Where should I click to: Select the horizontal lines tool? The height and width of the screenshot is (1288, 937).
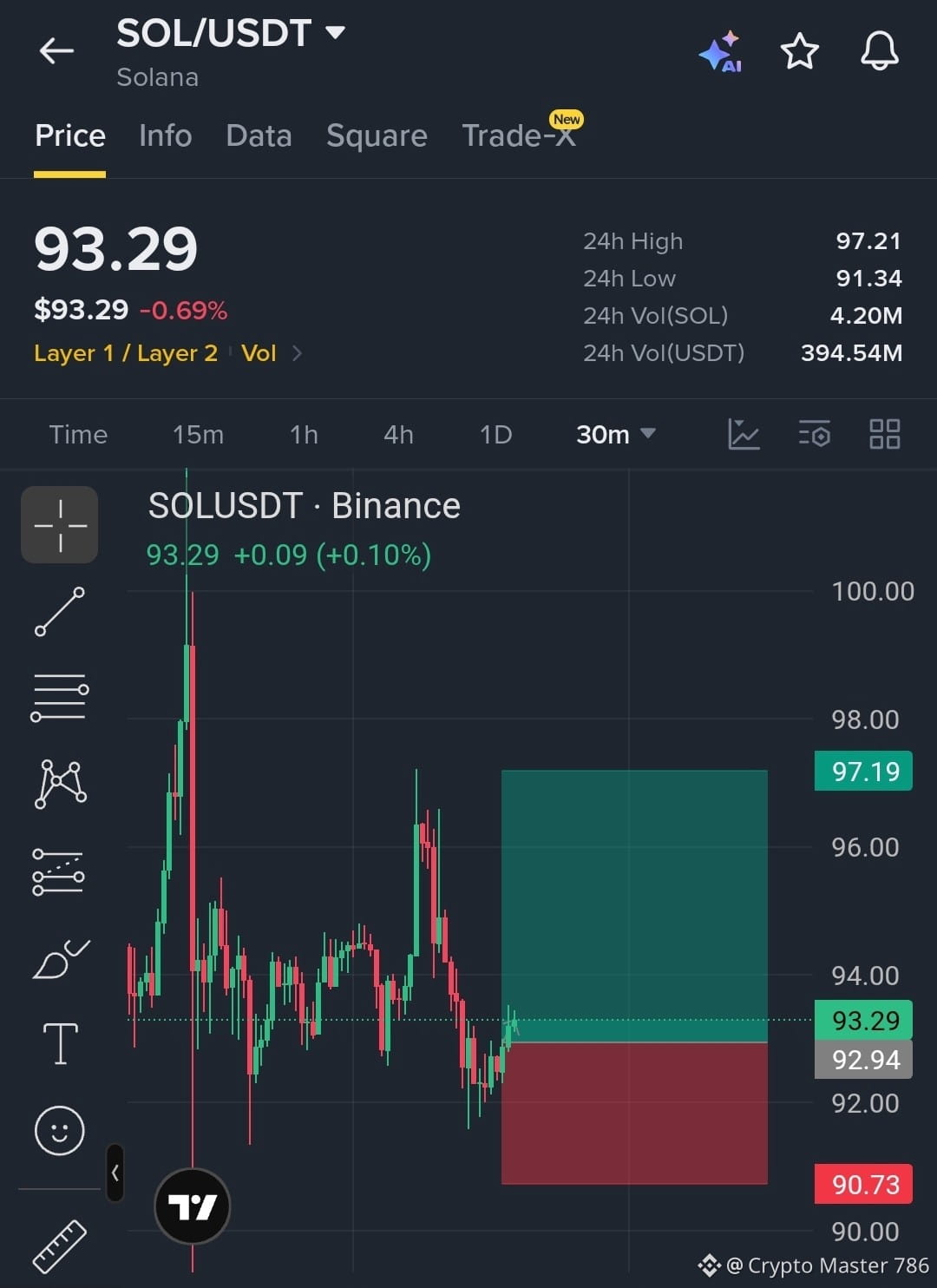point(60,697)
